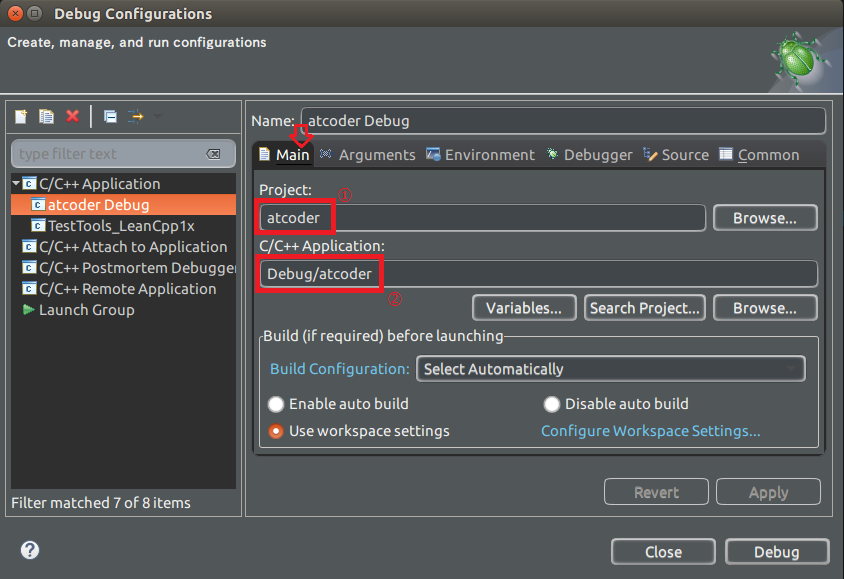Select Use workspace settings option

pyautogui.click(x=275, y=432)
